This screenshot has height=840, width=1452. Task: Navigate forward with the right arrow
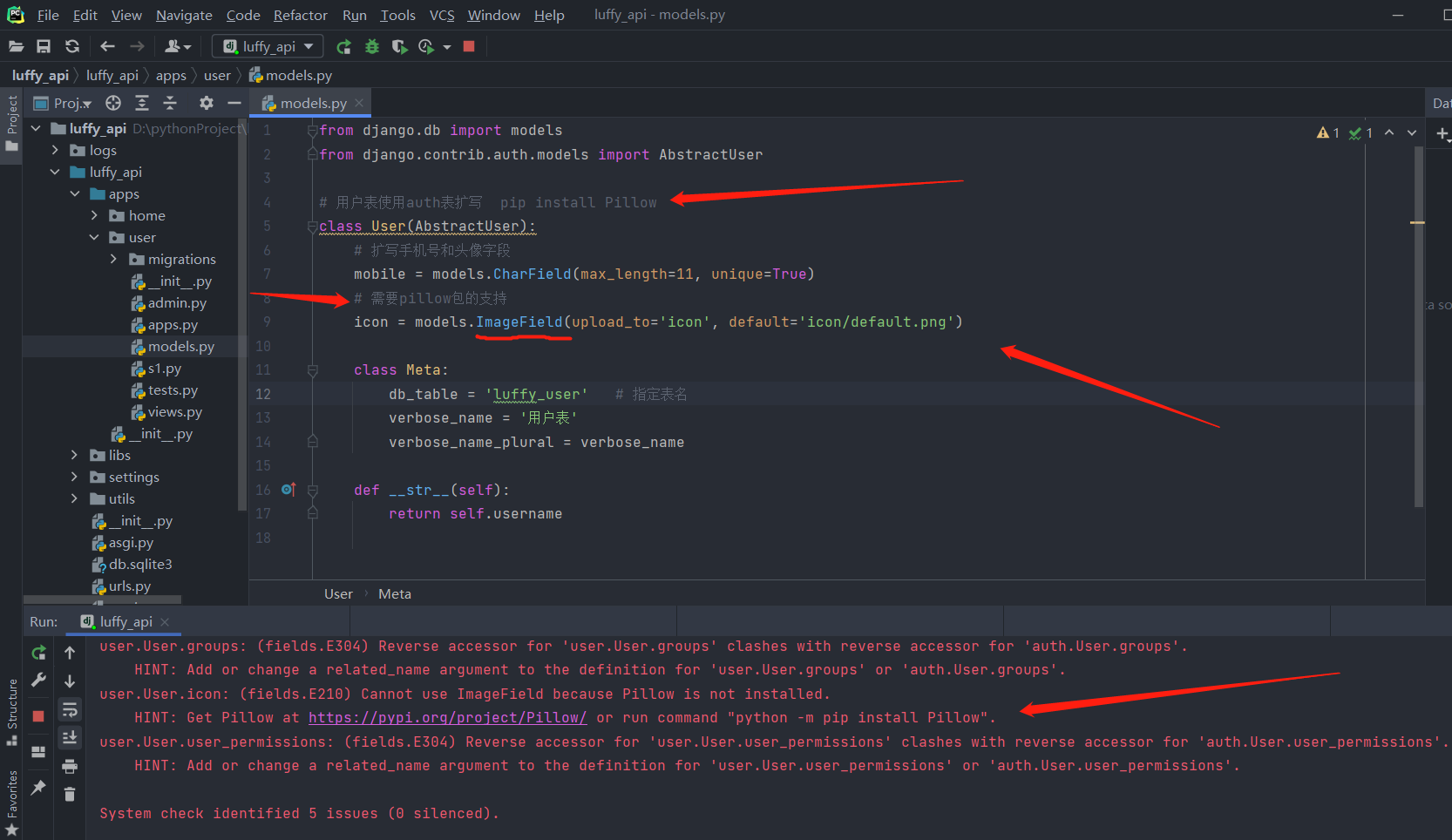point(137,46)
